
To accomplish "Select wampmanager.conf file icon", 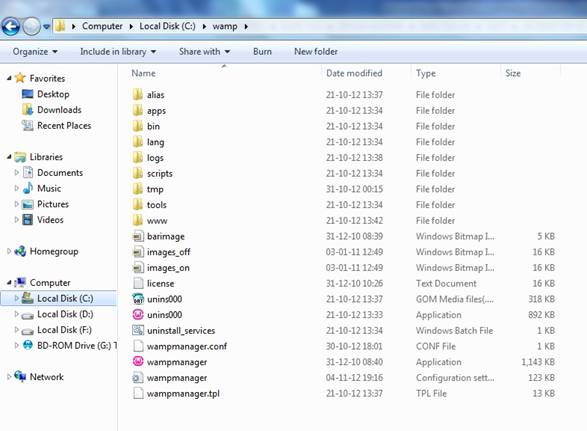I will (138, 346).
